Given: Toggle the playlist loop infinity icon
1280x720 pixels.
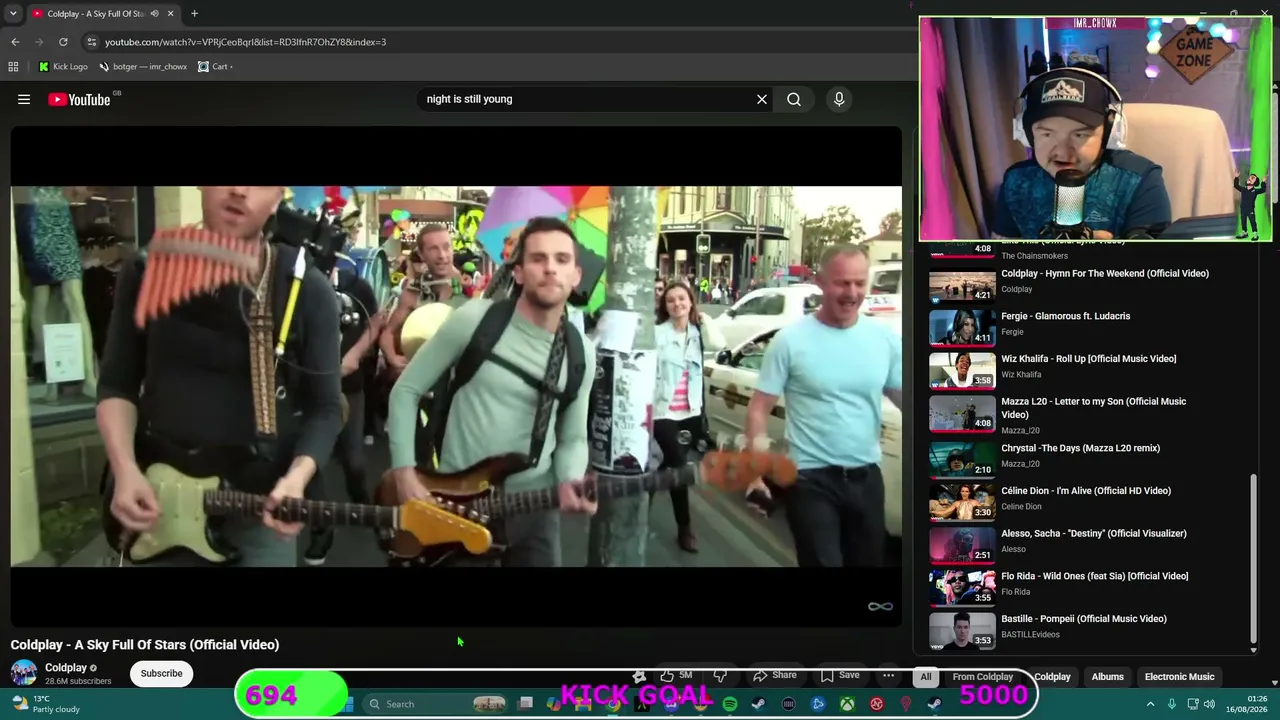Looking at the screenshot, I should pyautogui.click(x=880, y=606).
